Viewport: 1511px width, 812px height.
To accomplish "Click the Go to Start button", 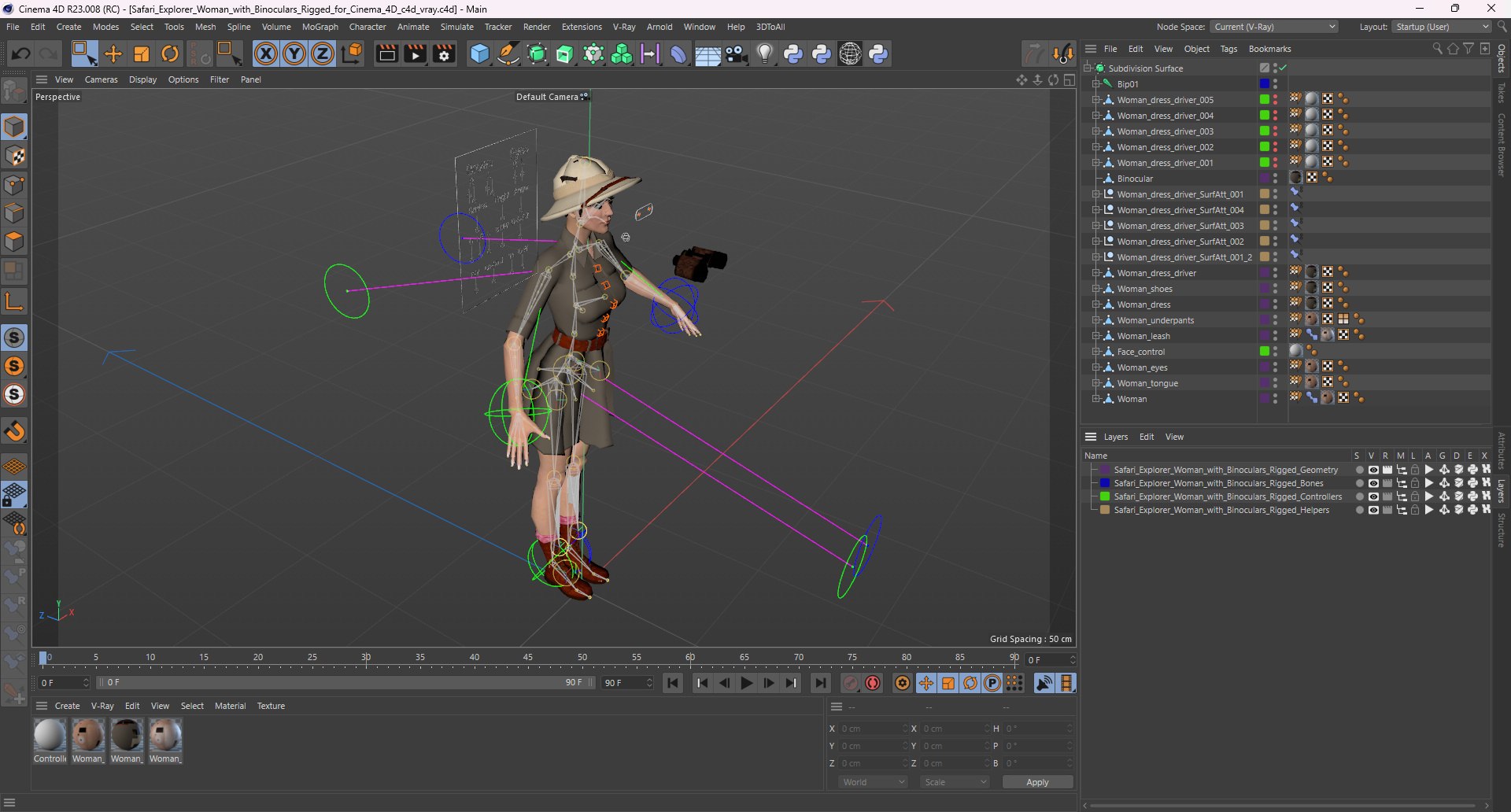I will (x=673, y=683).
